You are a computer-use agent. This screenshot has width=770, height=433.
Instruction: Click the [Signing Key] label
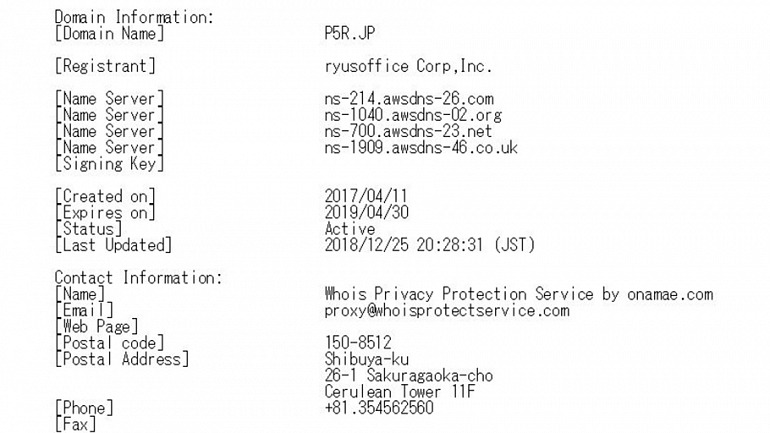pos(109,163)
